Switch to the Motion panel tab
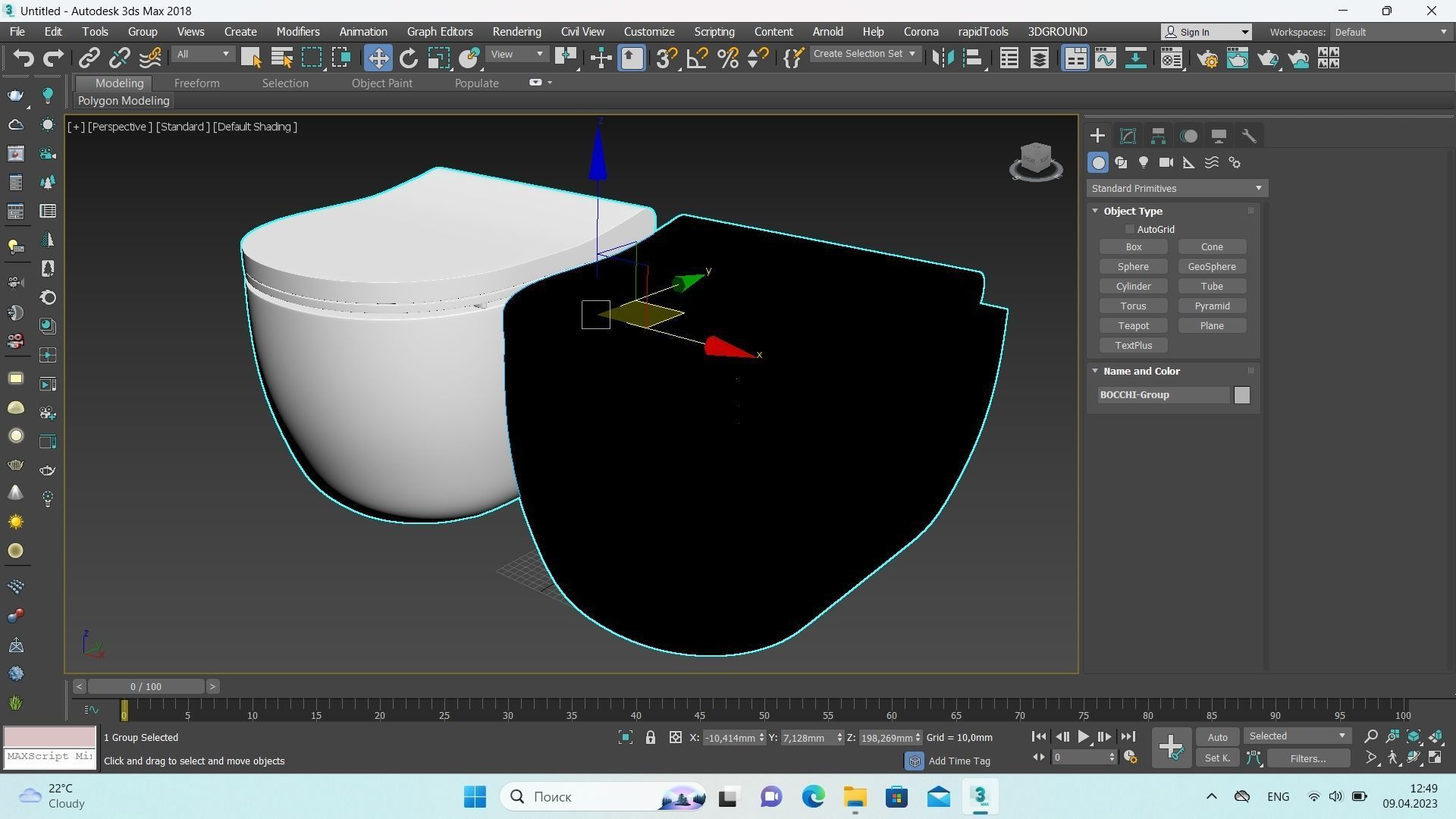The height and width of the screenshot is (819, 1456). coord(1189,136)
